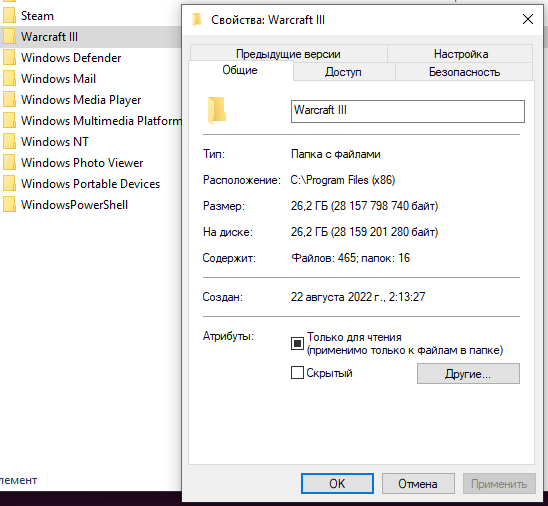Screen dimensions: 548x506
Task: Select 'Windows Defender' folder name
Action: coord(71,58)
